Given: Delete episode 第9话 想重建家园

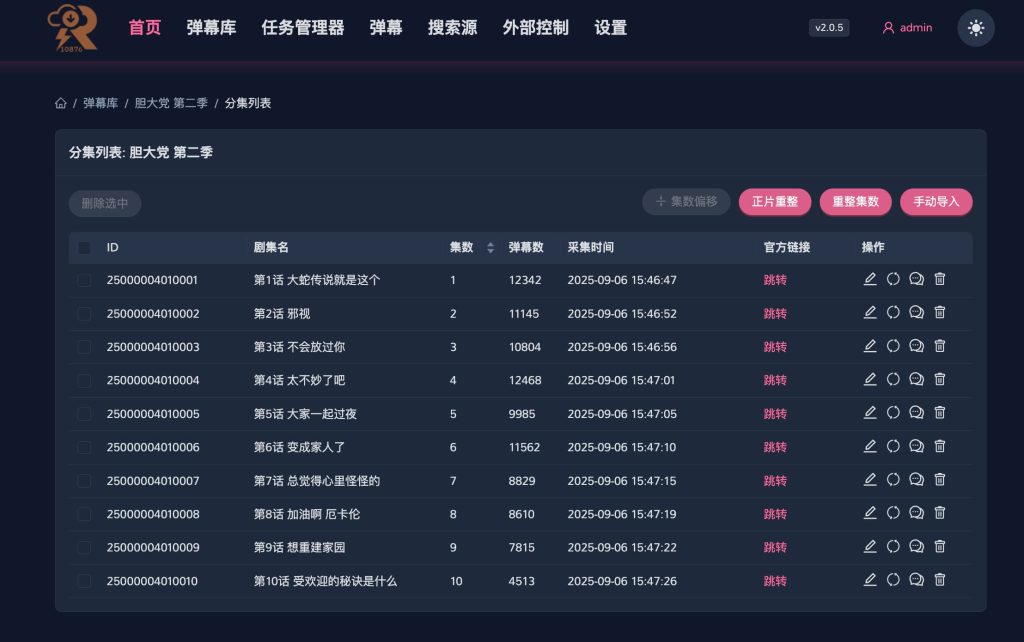Looking at the screenshot, I should click(940, 547).
